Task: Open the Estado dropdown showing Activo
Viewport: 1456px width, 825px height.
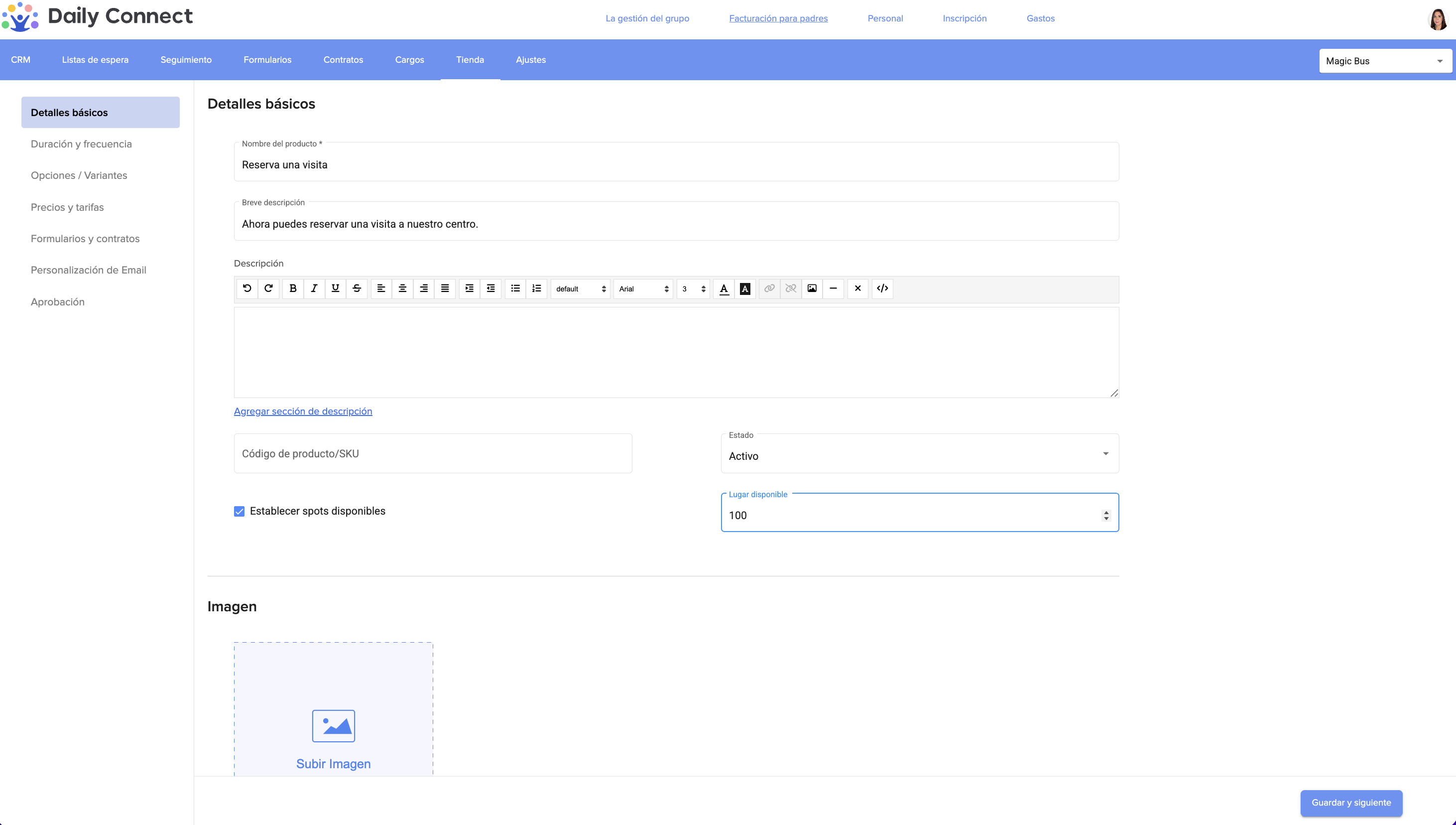Action: (x=919, y=455)
